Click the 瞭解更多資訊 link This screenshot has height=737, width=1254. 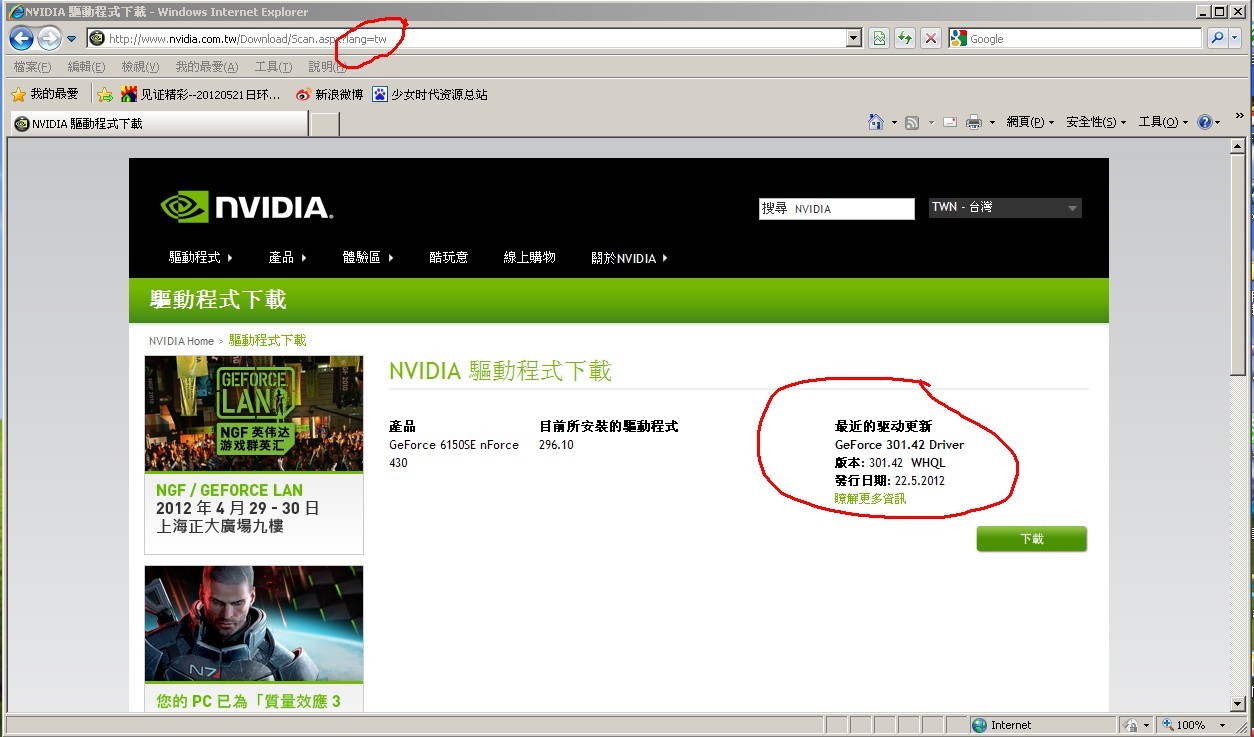pos(870,498)
